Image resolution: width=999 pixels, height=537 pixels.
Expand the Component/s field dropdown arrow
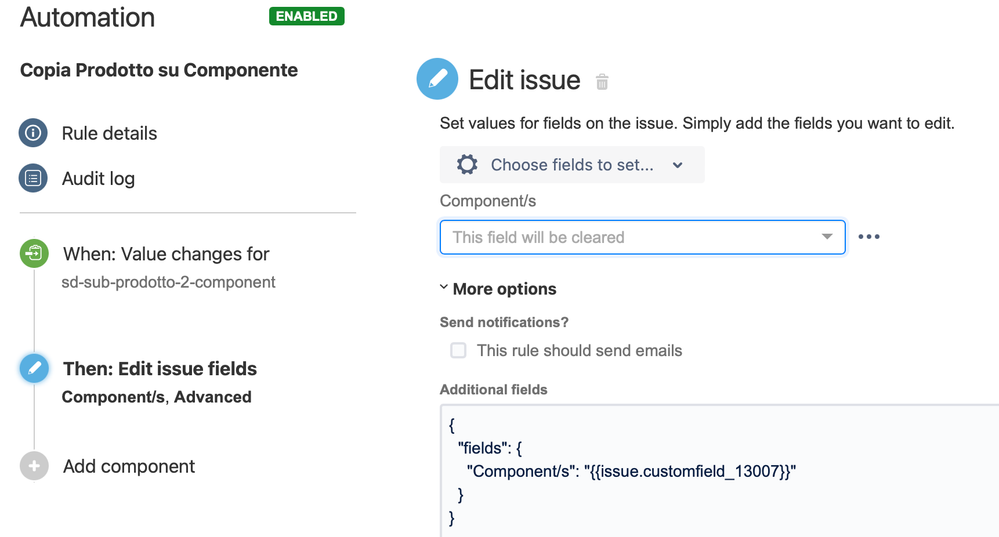[x=827, y=237]
